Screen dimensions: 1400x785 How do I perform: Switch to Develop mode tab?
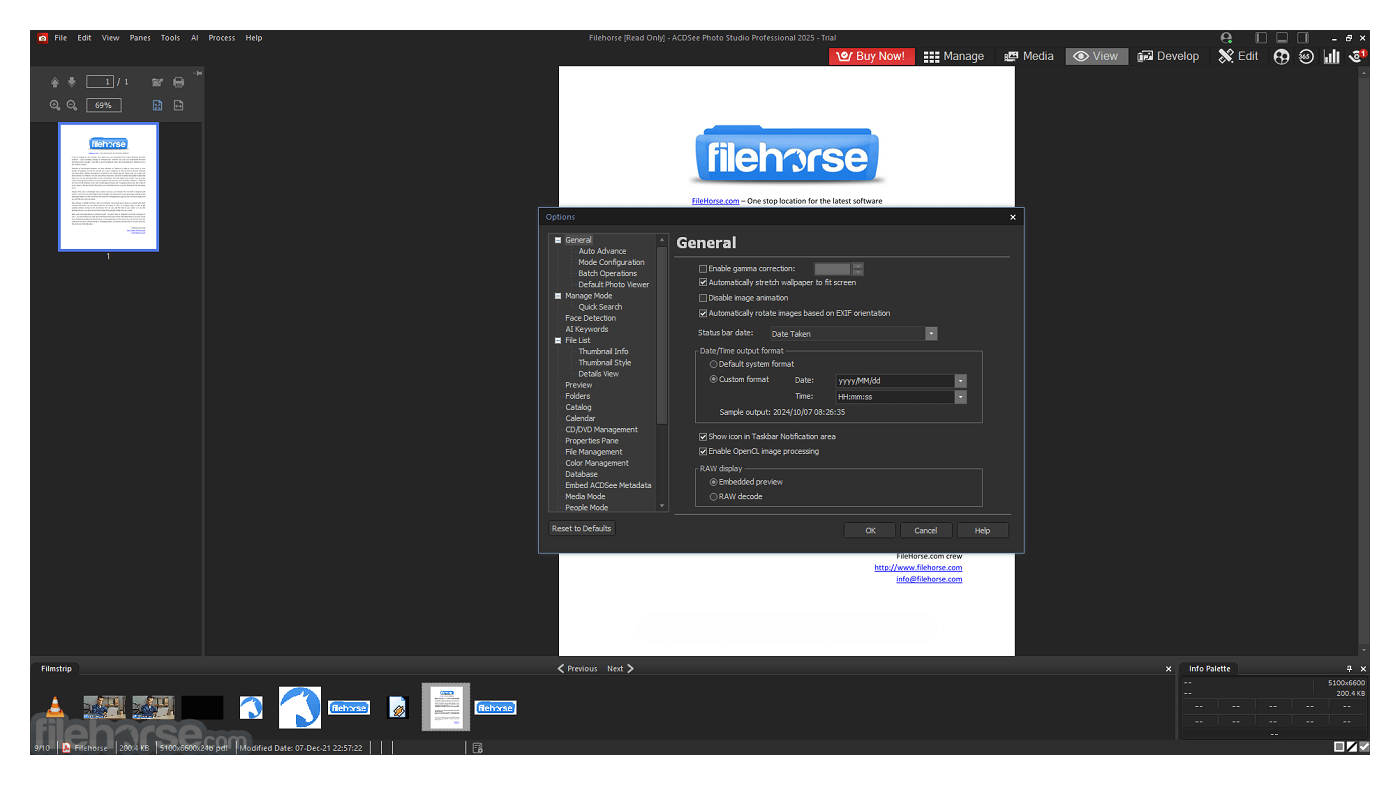pos(1168,56)
